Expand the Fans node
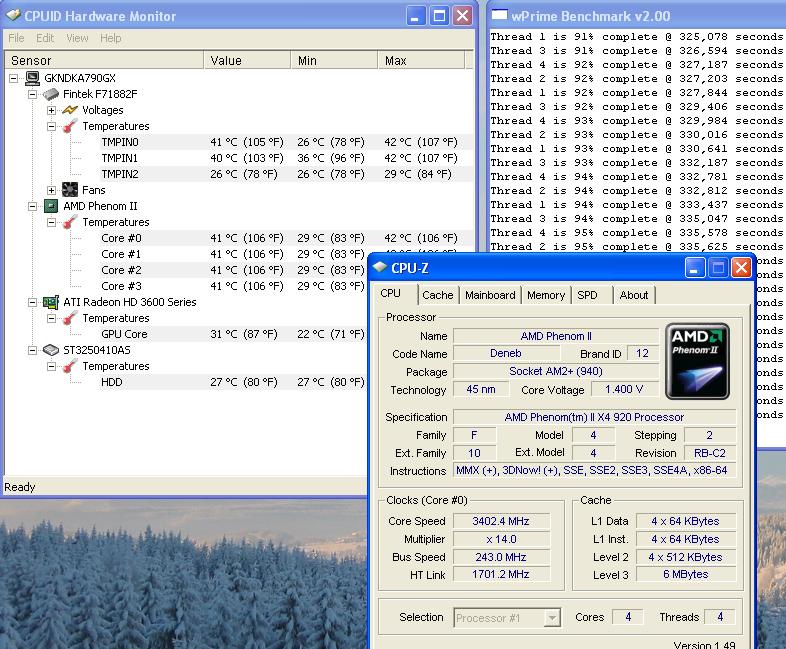 coord(52,190)
